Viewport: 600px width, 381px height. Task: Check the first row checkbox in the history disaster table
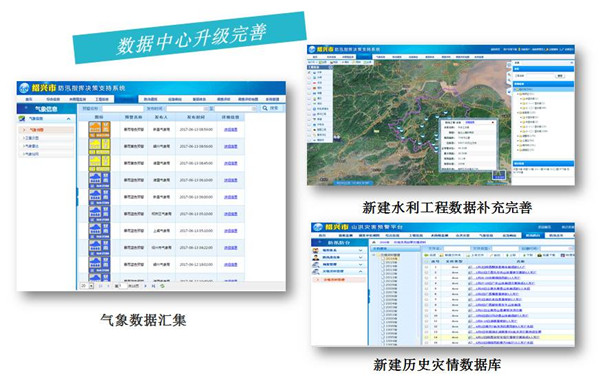[x=426, y=267]
